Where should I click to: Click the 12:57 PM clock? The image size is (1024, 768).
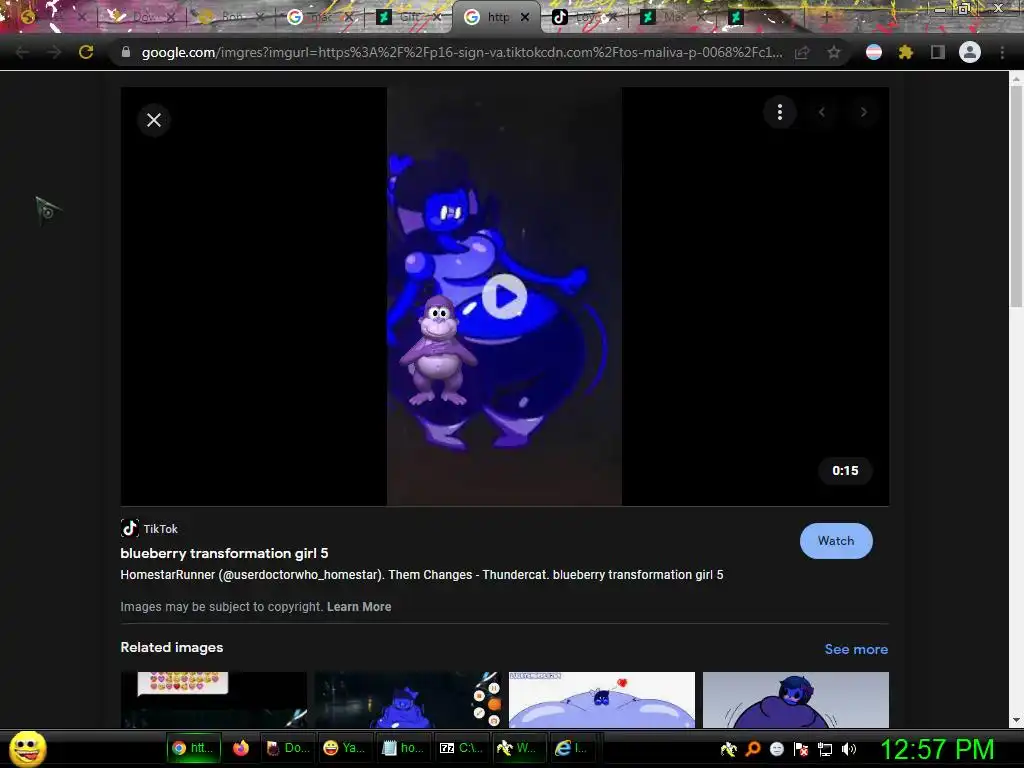click(x=937, y=750)
